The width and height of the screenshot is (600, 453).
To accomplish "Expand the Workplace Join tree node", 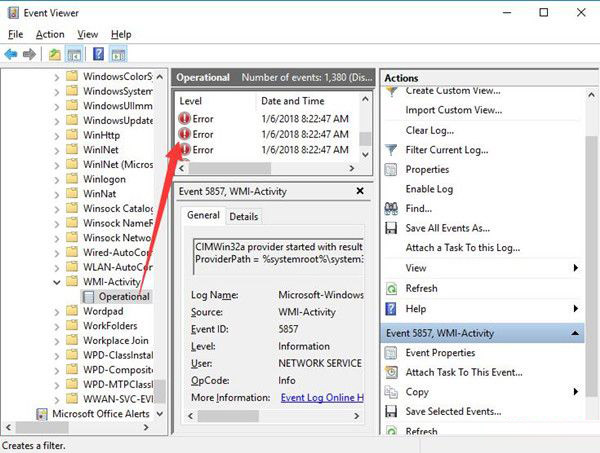I will 57,341.
